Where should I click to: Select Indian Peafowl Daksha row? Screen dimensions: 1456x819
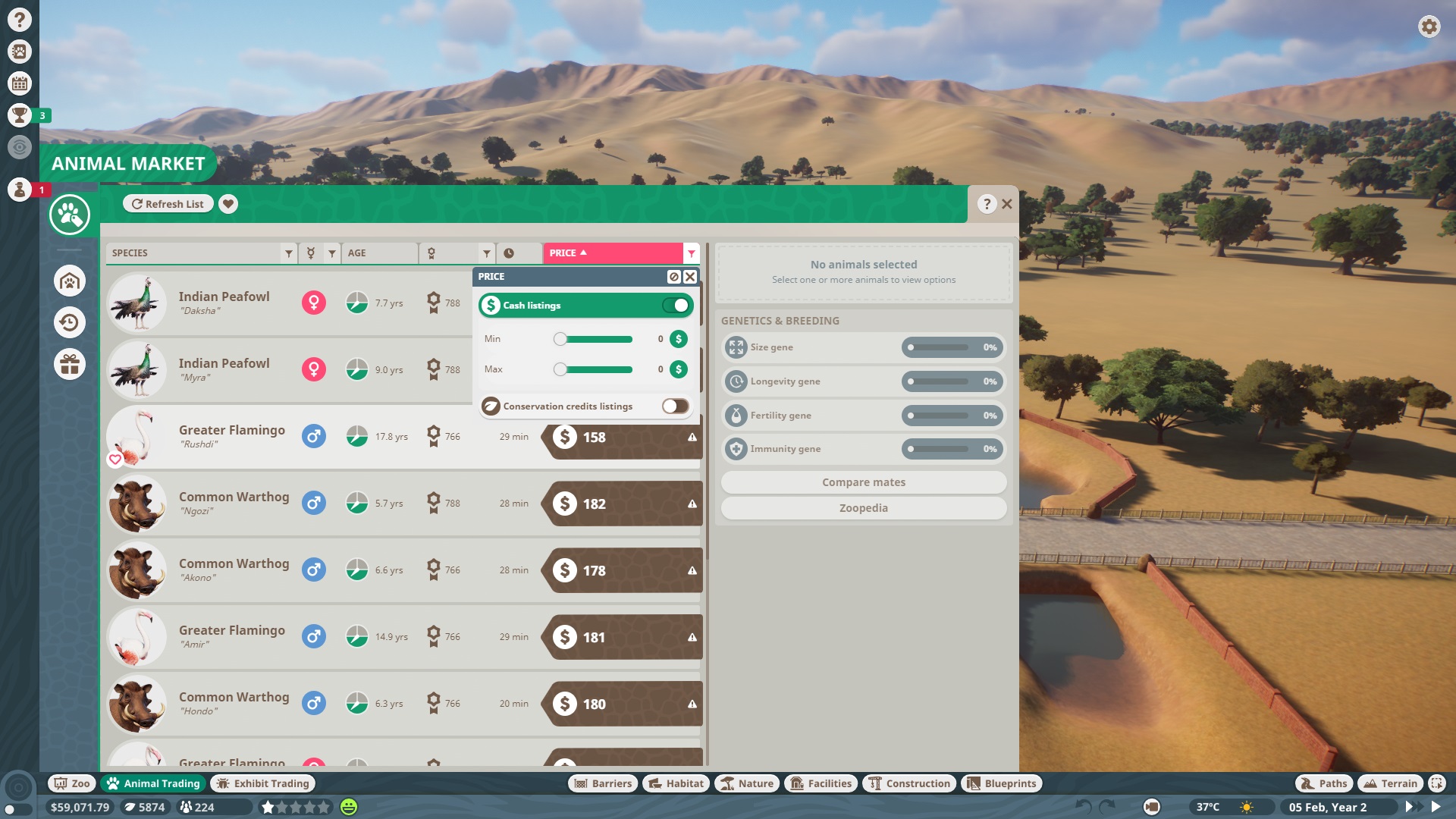click(288, 303)
